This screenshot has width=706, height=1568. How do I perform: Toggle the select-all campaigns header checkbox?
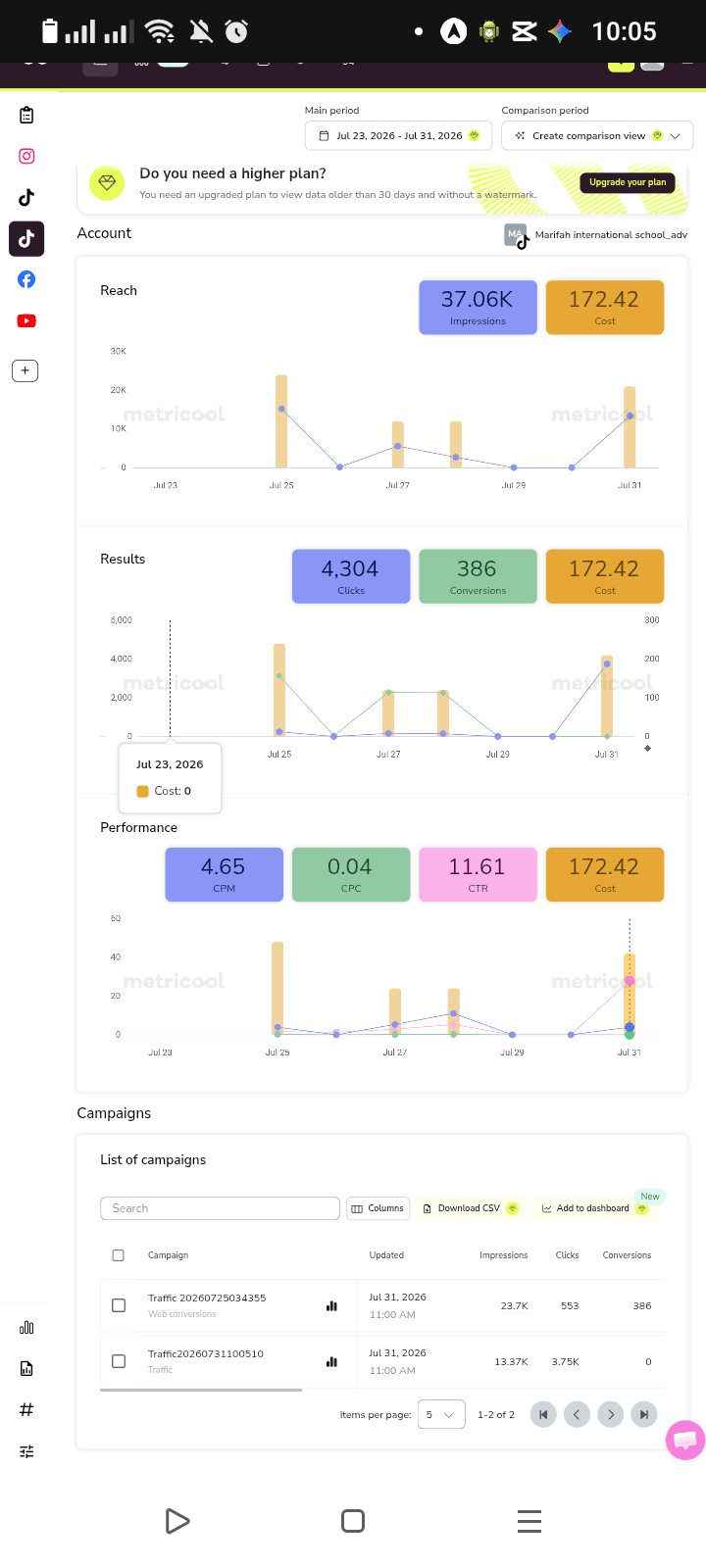pos(119,1255)
